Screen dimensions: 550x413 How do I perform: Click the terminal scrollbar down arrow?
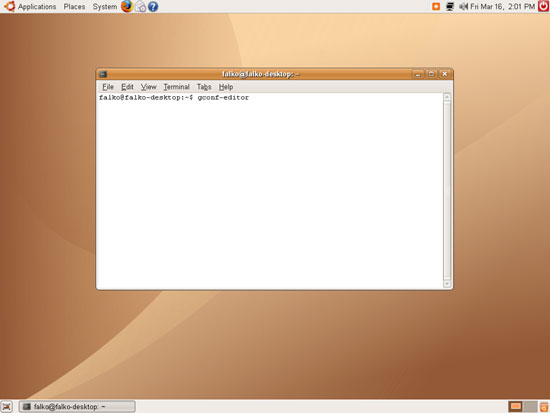point(447,284)
